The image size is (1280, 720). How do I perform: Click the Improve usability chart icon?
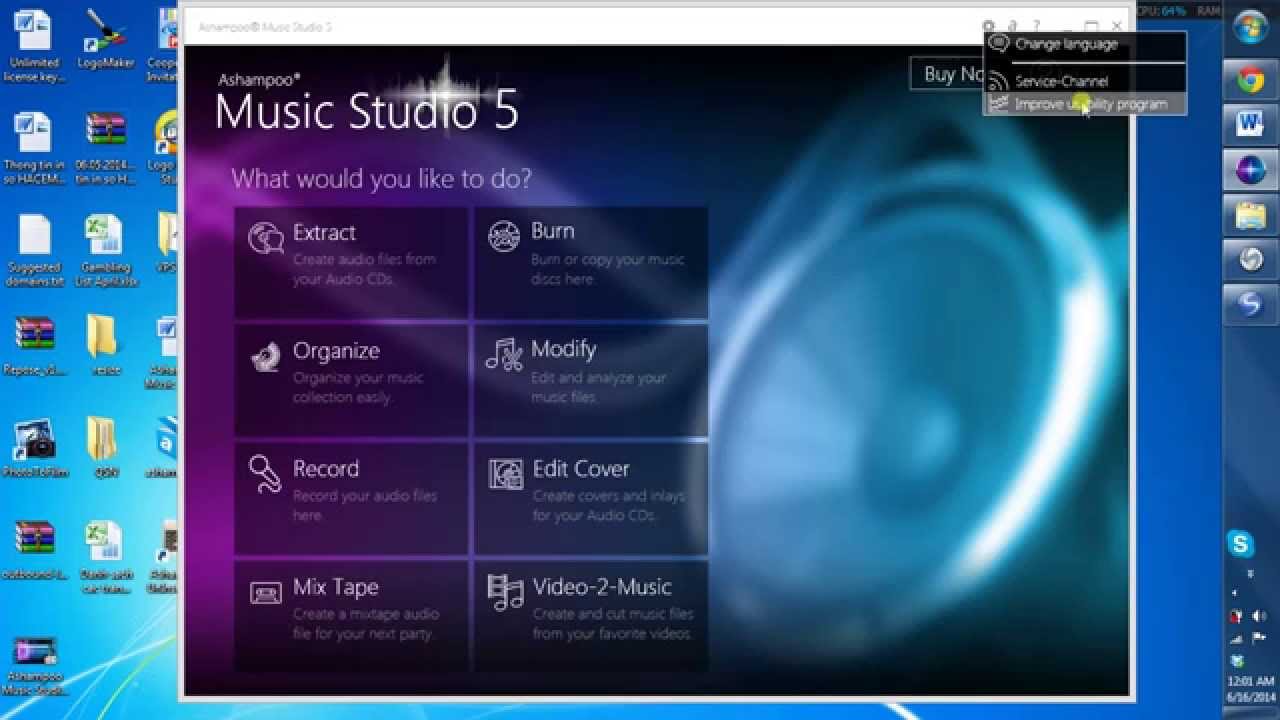998,103
